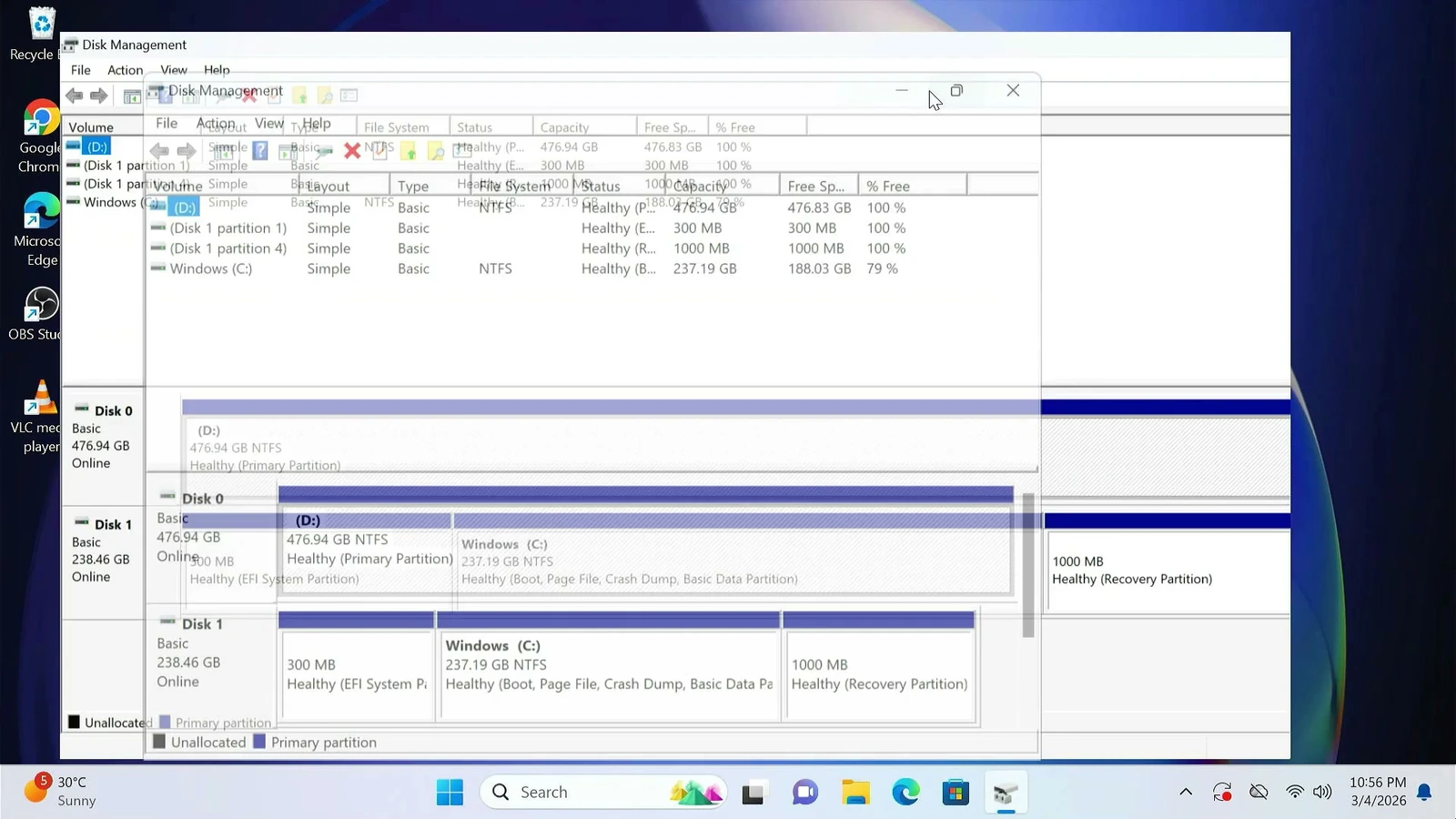Expand hidden system tray icons chevron
The height and width of the screenshot is (819, 1456).
click(x=1186, y=793)
